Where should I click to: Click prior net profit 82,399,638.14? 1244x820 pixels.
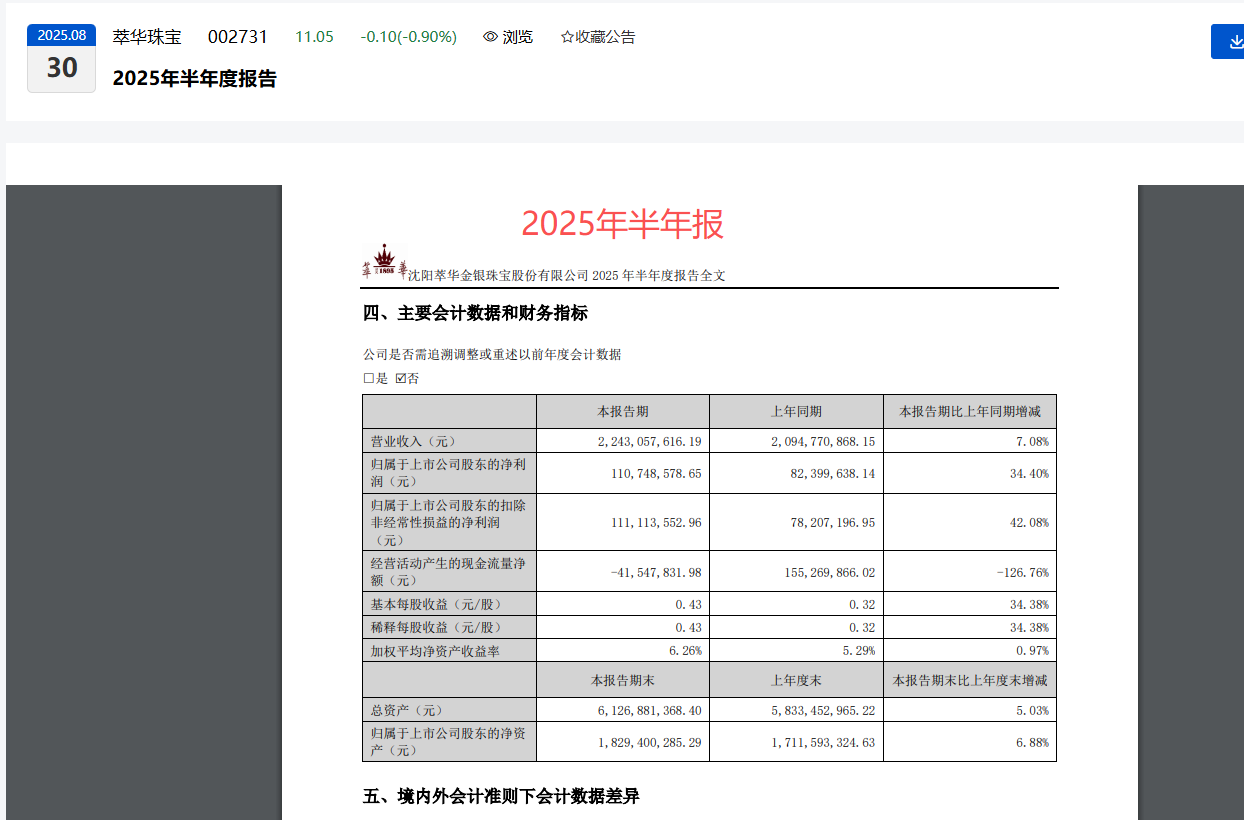(x=833, y=473)
